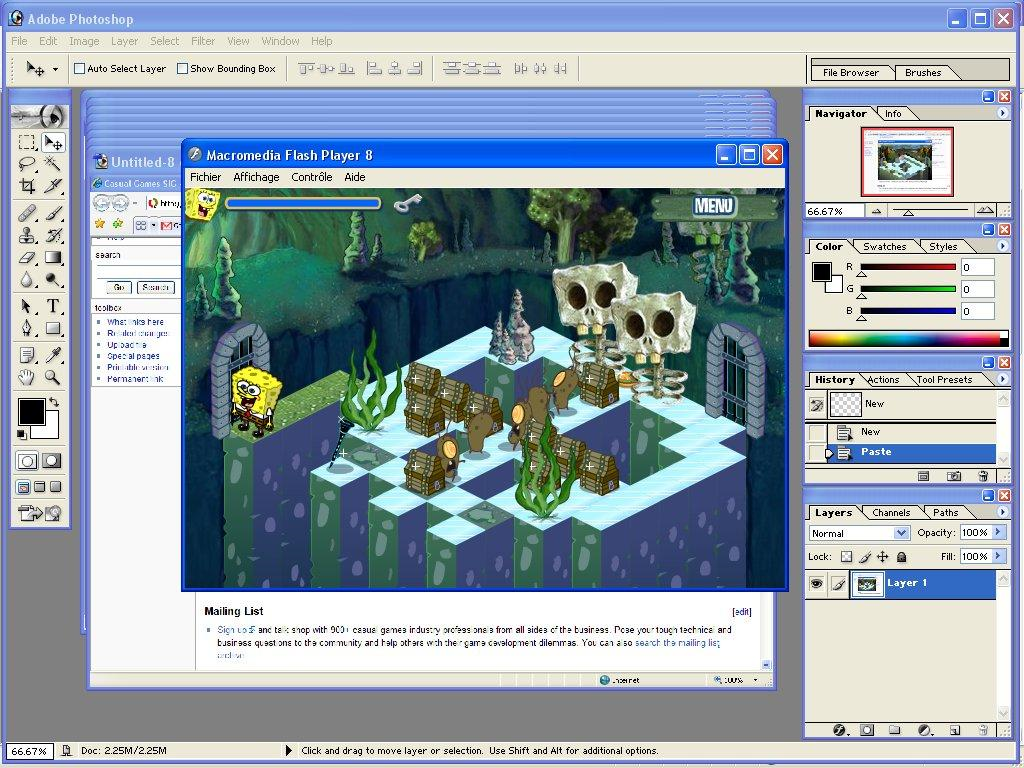Click the edit link beside Mailing List

pyautogui.click(x=742, y=612)
